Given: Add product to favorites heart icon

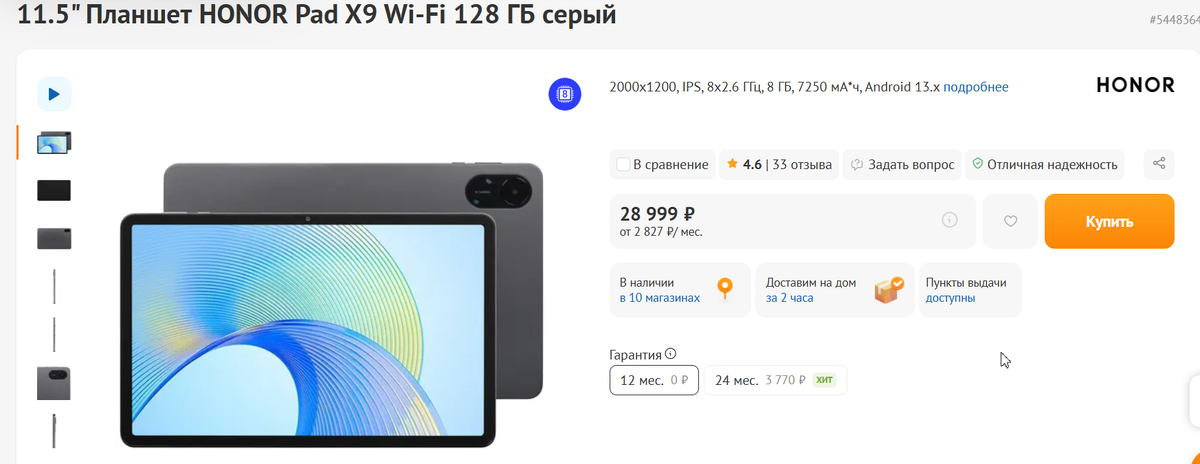Looking at the screenshot, I should pos(1010,221).
